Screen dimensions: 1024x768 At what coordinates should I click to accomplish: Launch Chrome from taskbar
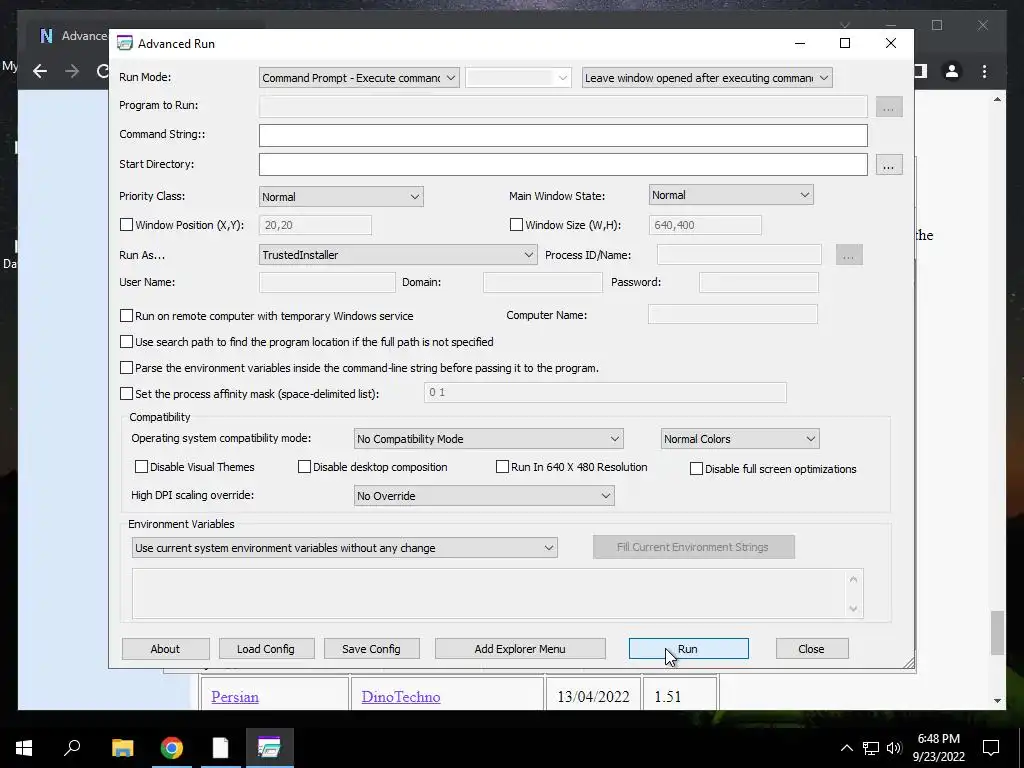click(172, 748)
